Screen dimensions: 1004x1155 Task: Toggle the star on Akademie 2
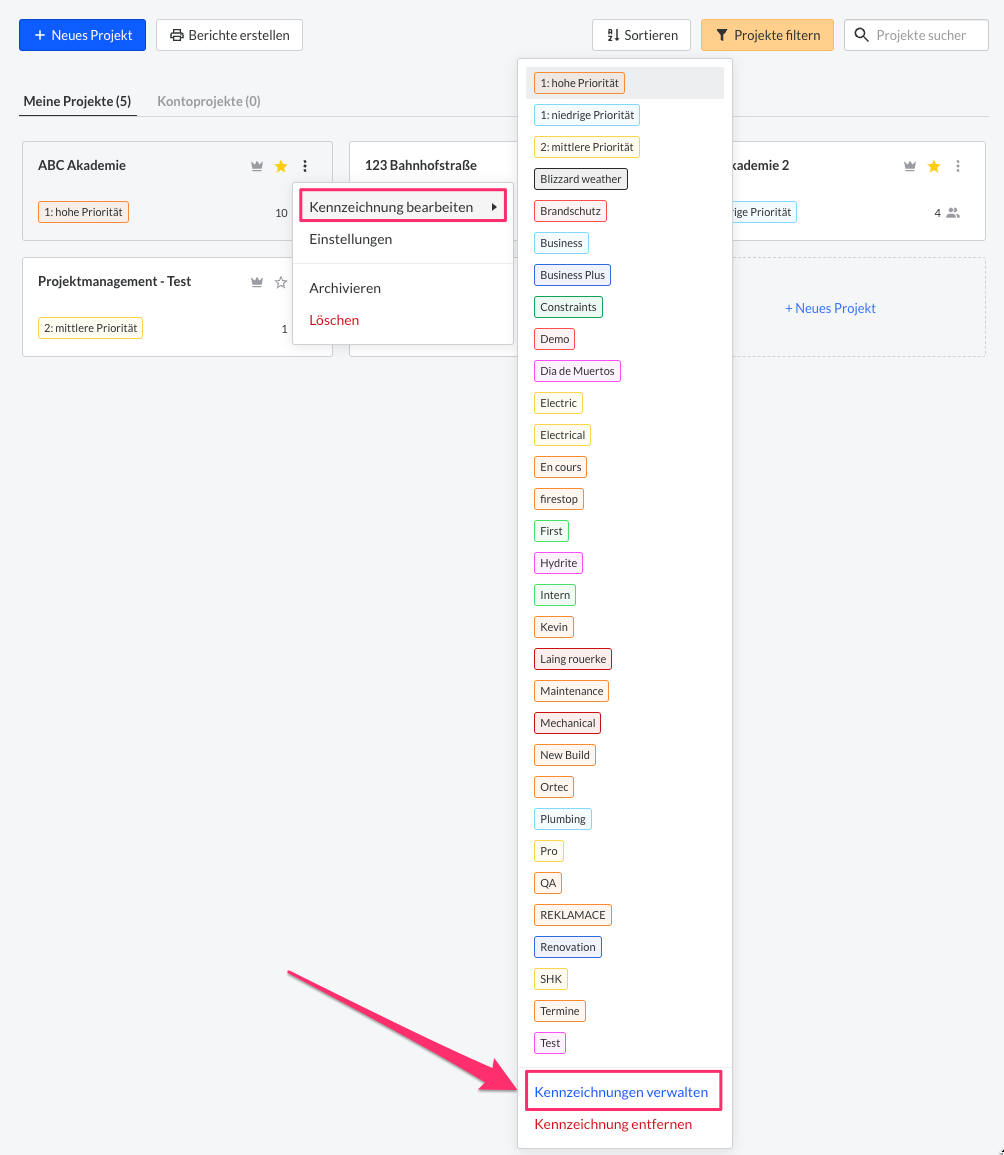pos(933,166)
